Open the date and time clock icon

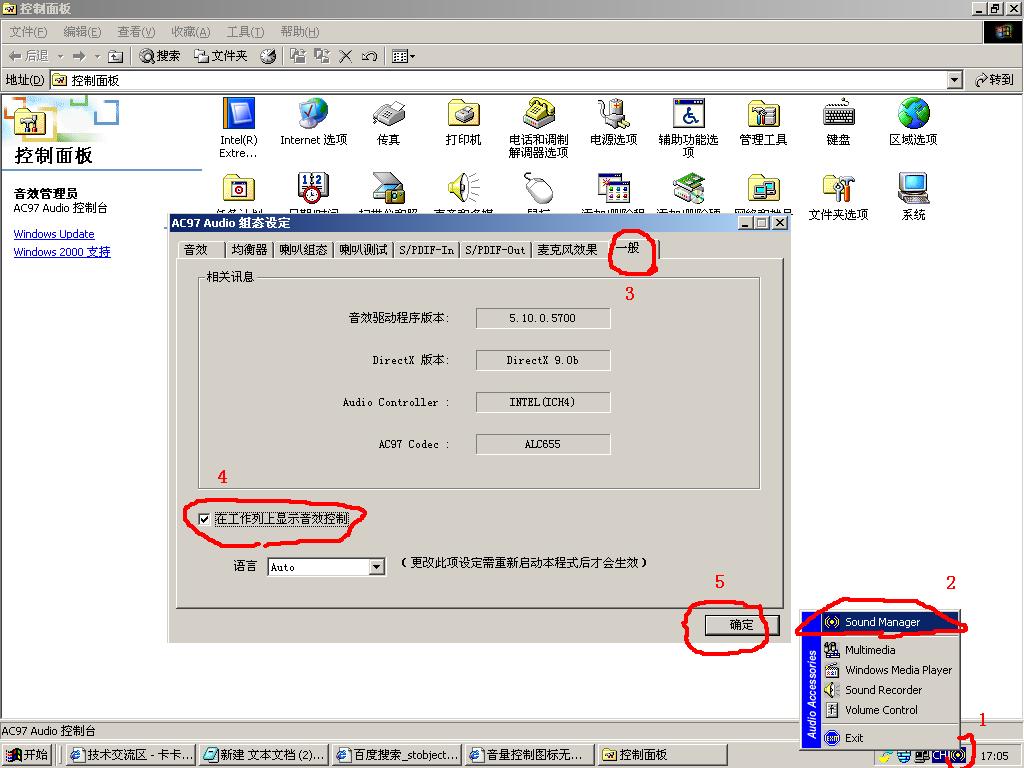pyautogui.click(x=313, y=188)
